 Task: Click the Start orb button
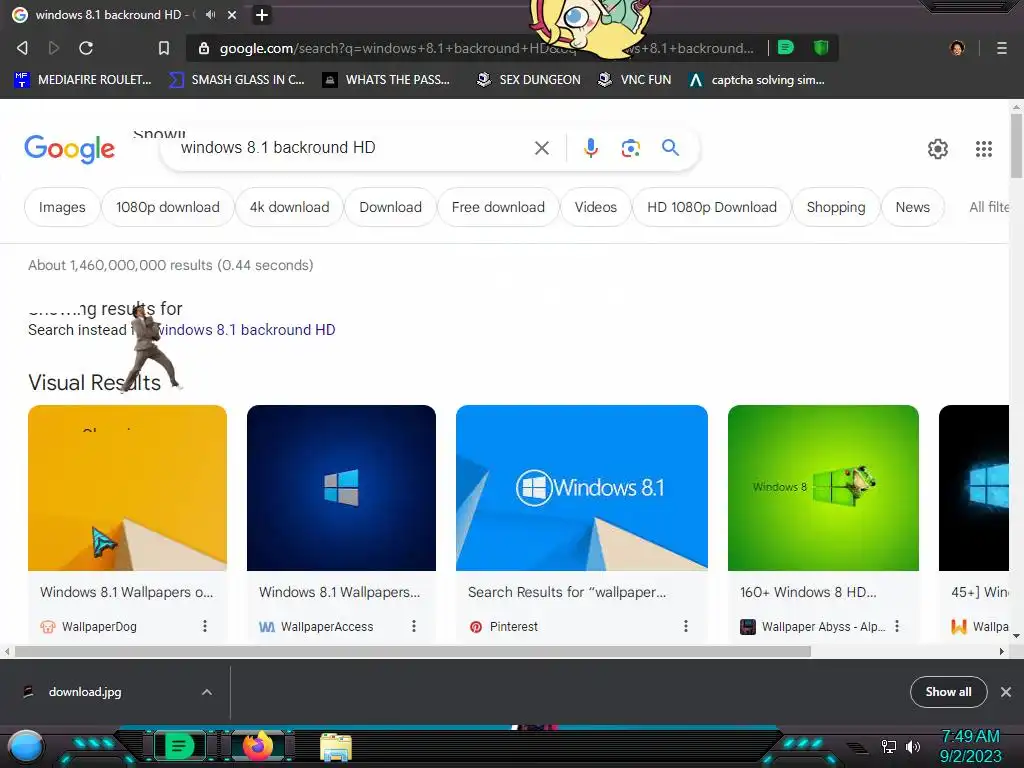(26, 748)
